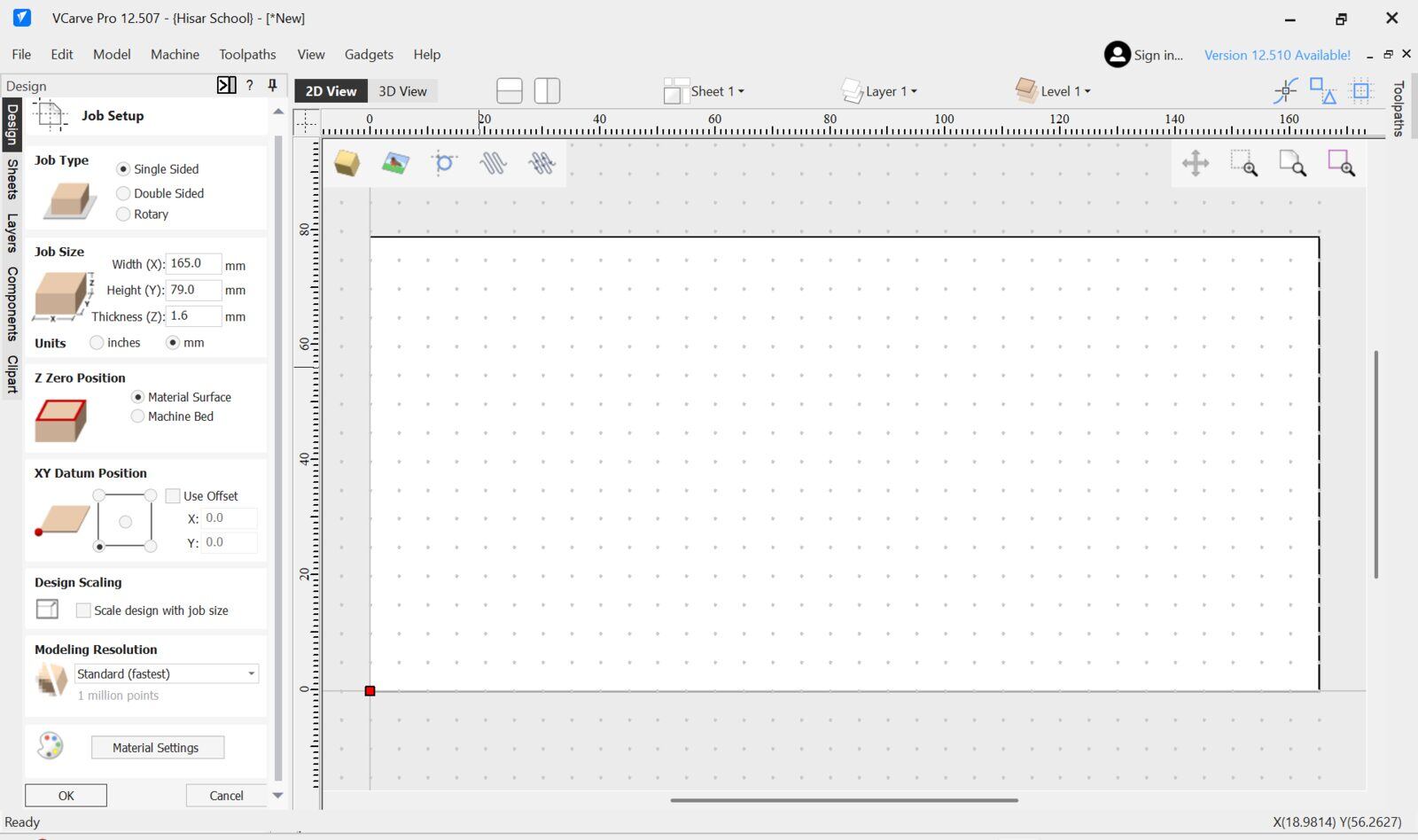The height and width of the screenshot is (840, 1418).
Task: Choose Machine Bed for Z zero
Action: pos(137,416)
